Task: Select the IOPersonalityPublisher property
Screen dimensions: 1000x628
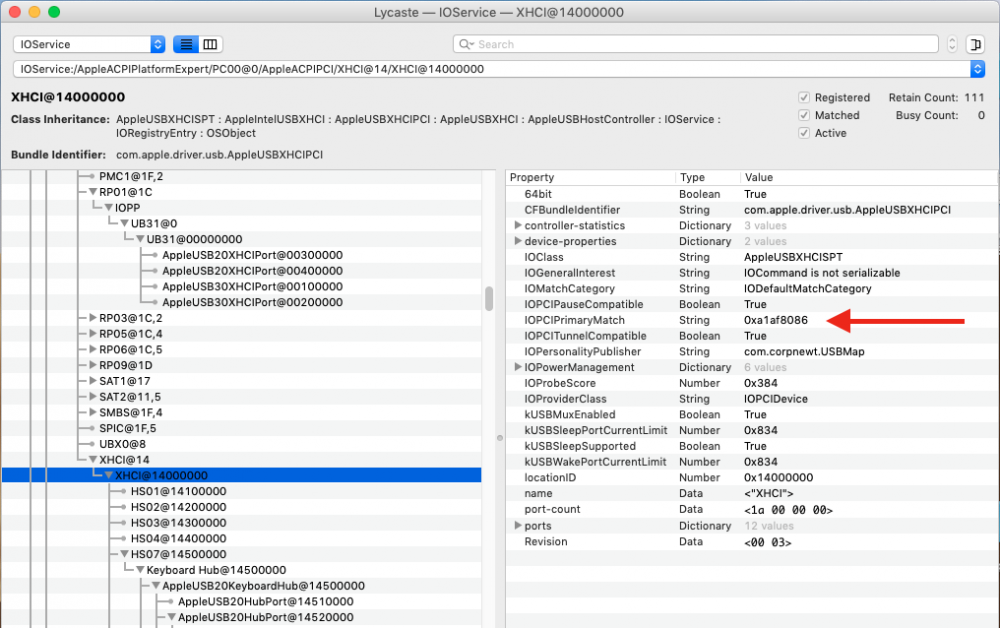Action: [752, 351]
